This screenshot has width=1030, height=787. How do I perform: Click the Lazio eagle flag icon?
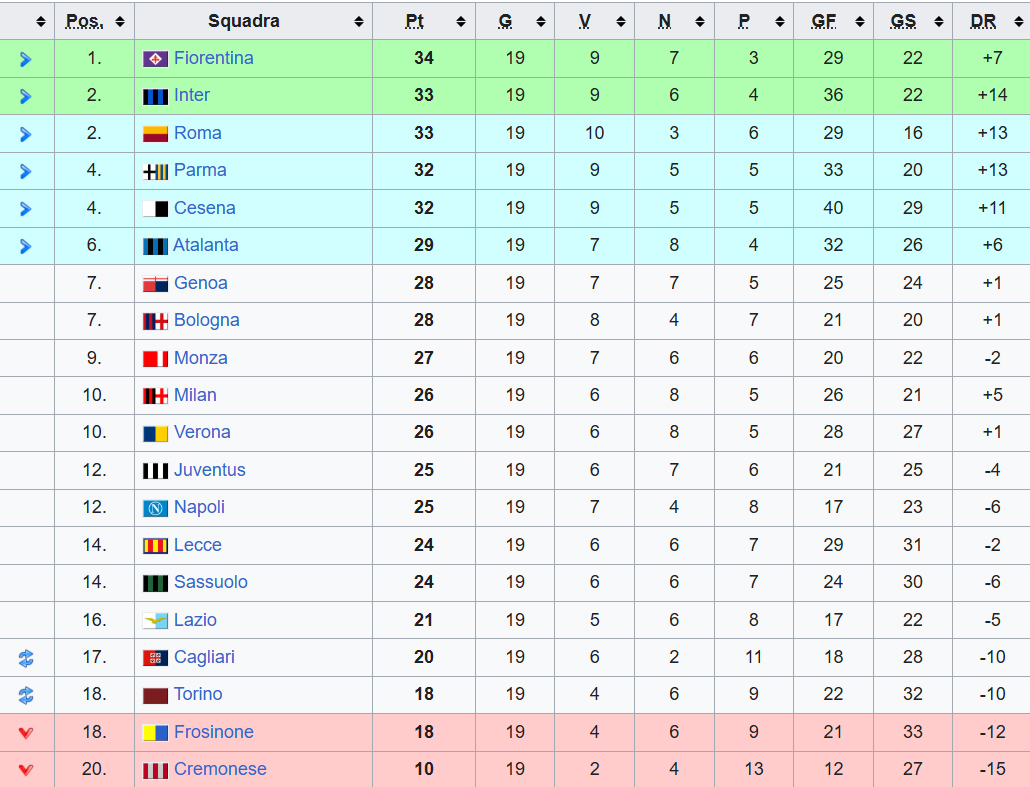155,621
